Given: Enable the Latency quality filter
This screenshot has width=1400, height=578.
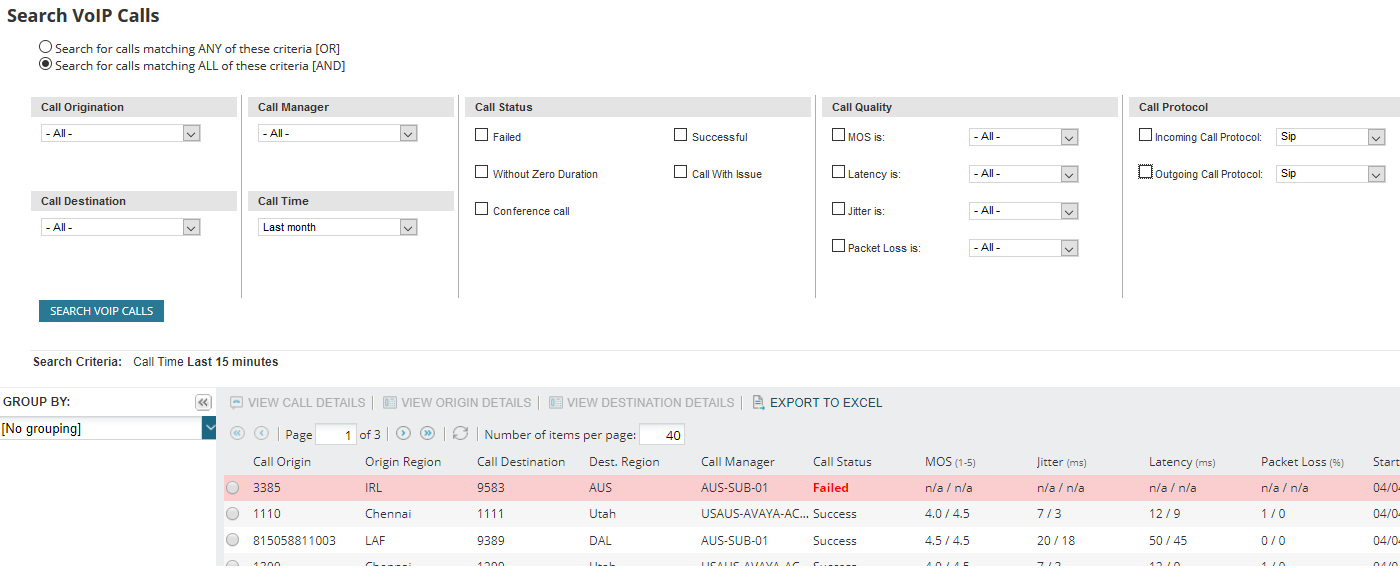Looking at the screenshot, I should pos(839,172).
